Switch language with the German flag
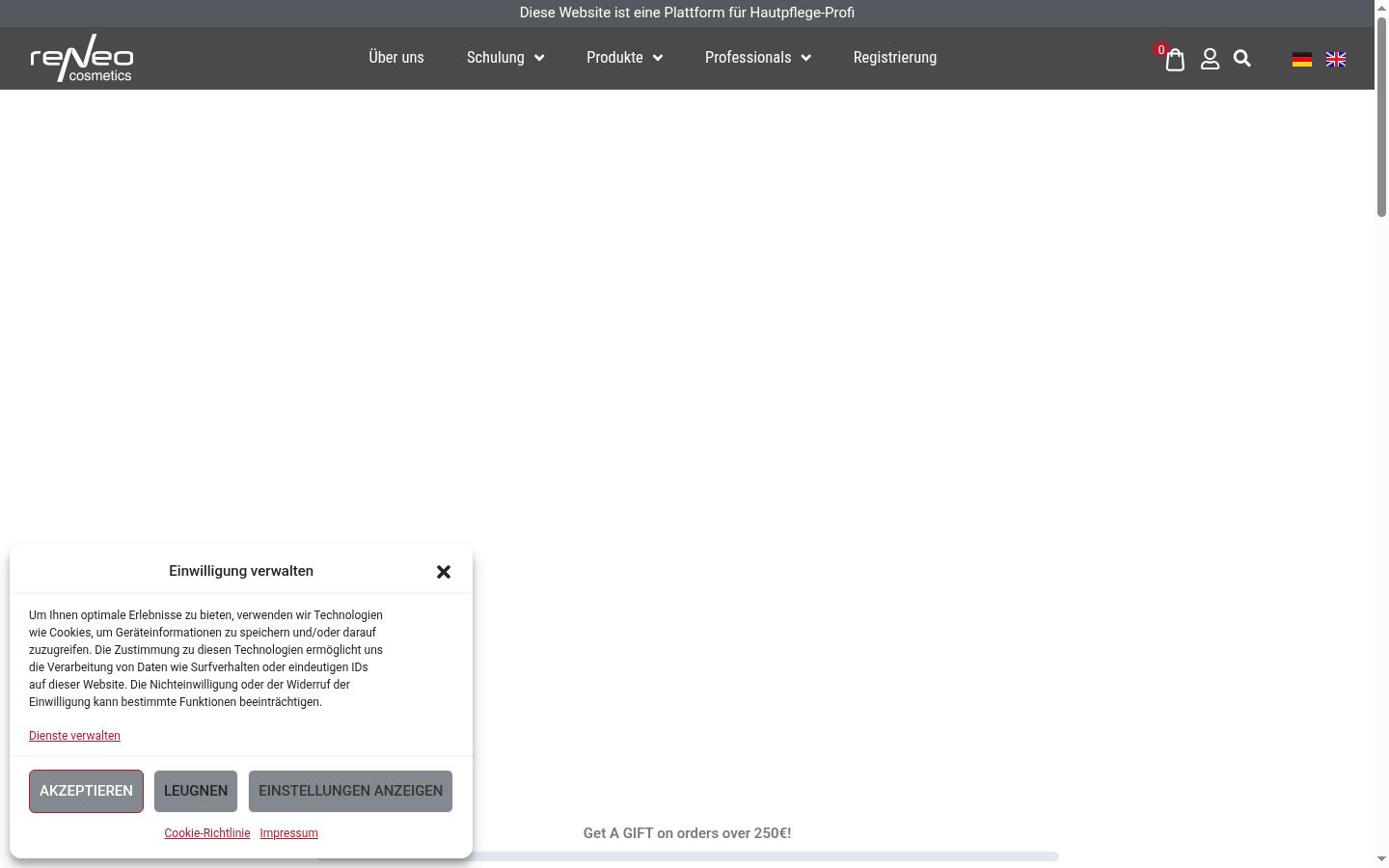Viewport: 1389px width, 868px height. coord(1302,60)
